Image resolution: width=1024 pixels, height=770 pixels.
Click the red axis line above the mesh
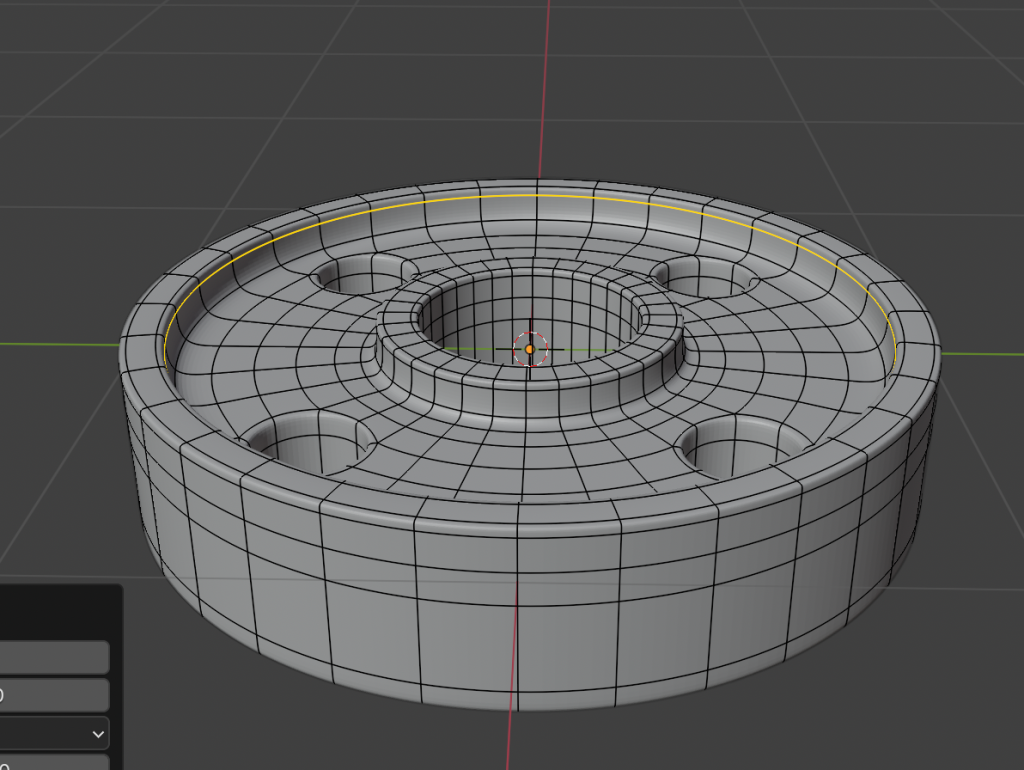pyautogui.click(x=549, y=90)
